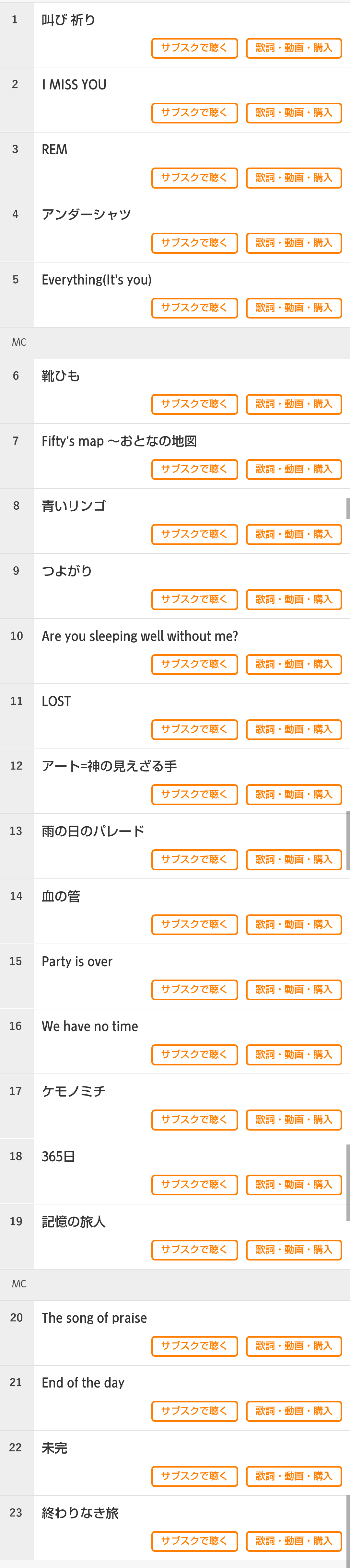The height and width of the screenshot is (1568, 350).
Task: Select song title The song of praise
Action: point(94,1318)
